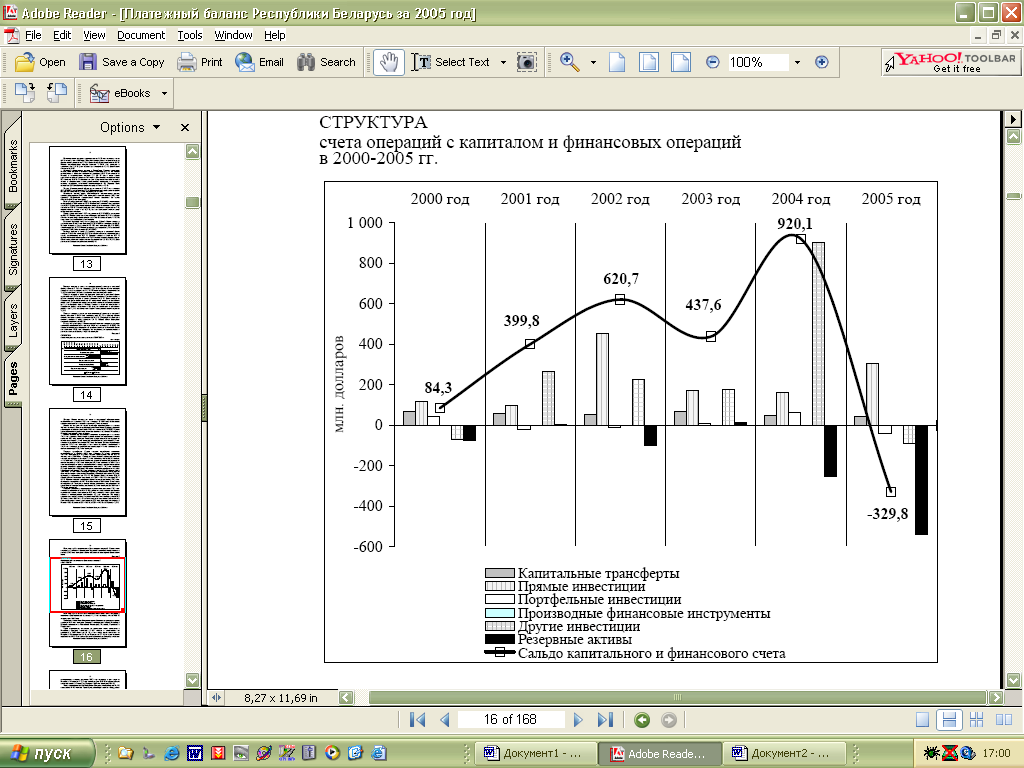
Task: Click the document vertical scrollbar down arrow
Action: (1014, 680)
